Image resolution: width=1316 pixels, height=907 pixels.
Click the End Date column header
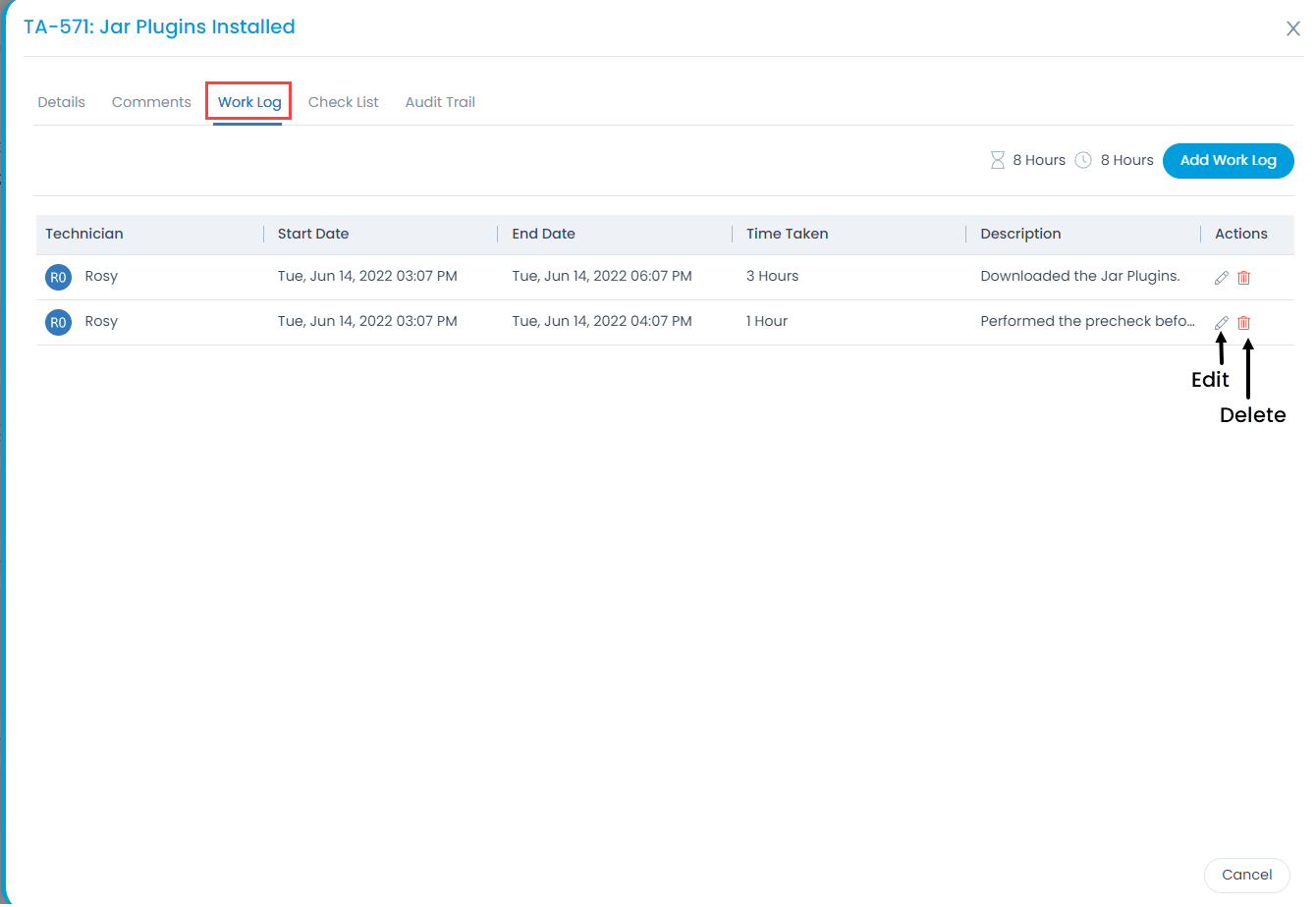[543, 234]
